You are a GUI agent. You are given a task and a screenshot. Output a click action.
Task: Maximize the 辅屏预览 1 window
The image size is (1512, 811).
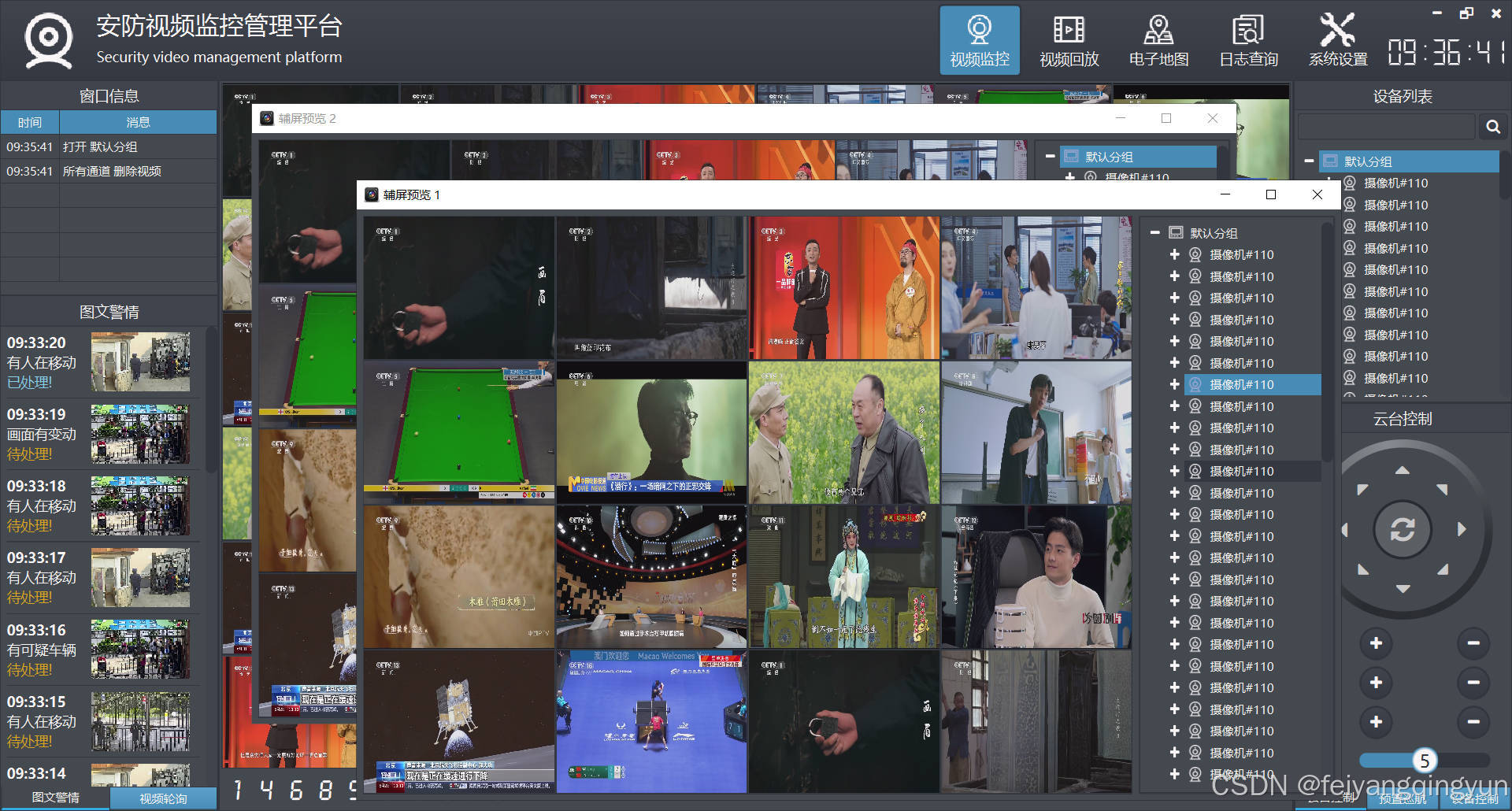1270,194
